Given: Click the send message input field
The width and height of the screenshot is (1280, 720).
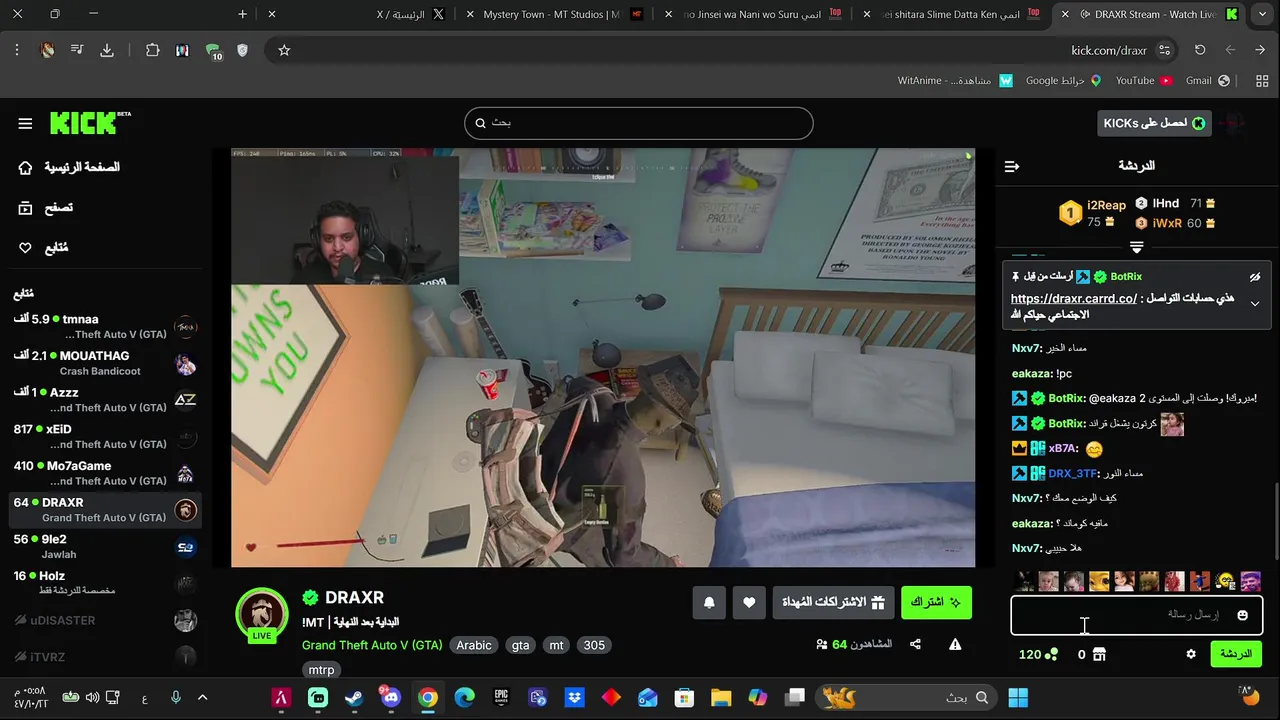Looking at the screenshot, I should pos(1136,615).
